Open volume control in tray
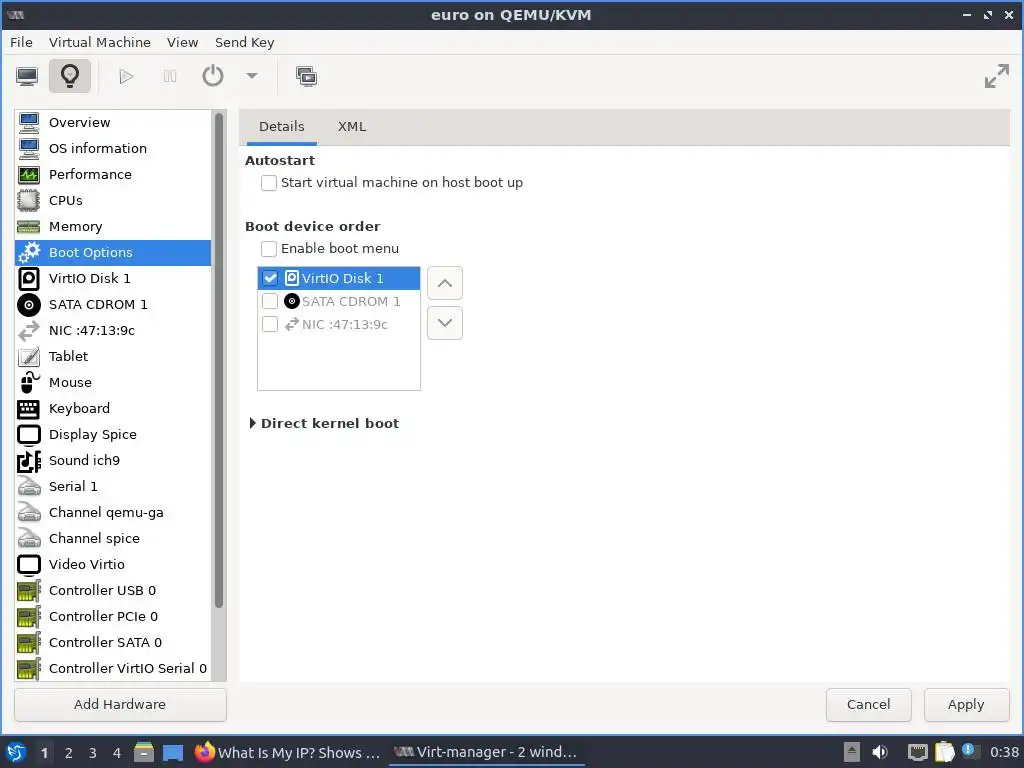1024x768 pixels. 880,752
